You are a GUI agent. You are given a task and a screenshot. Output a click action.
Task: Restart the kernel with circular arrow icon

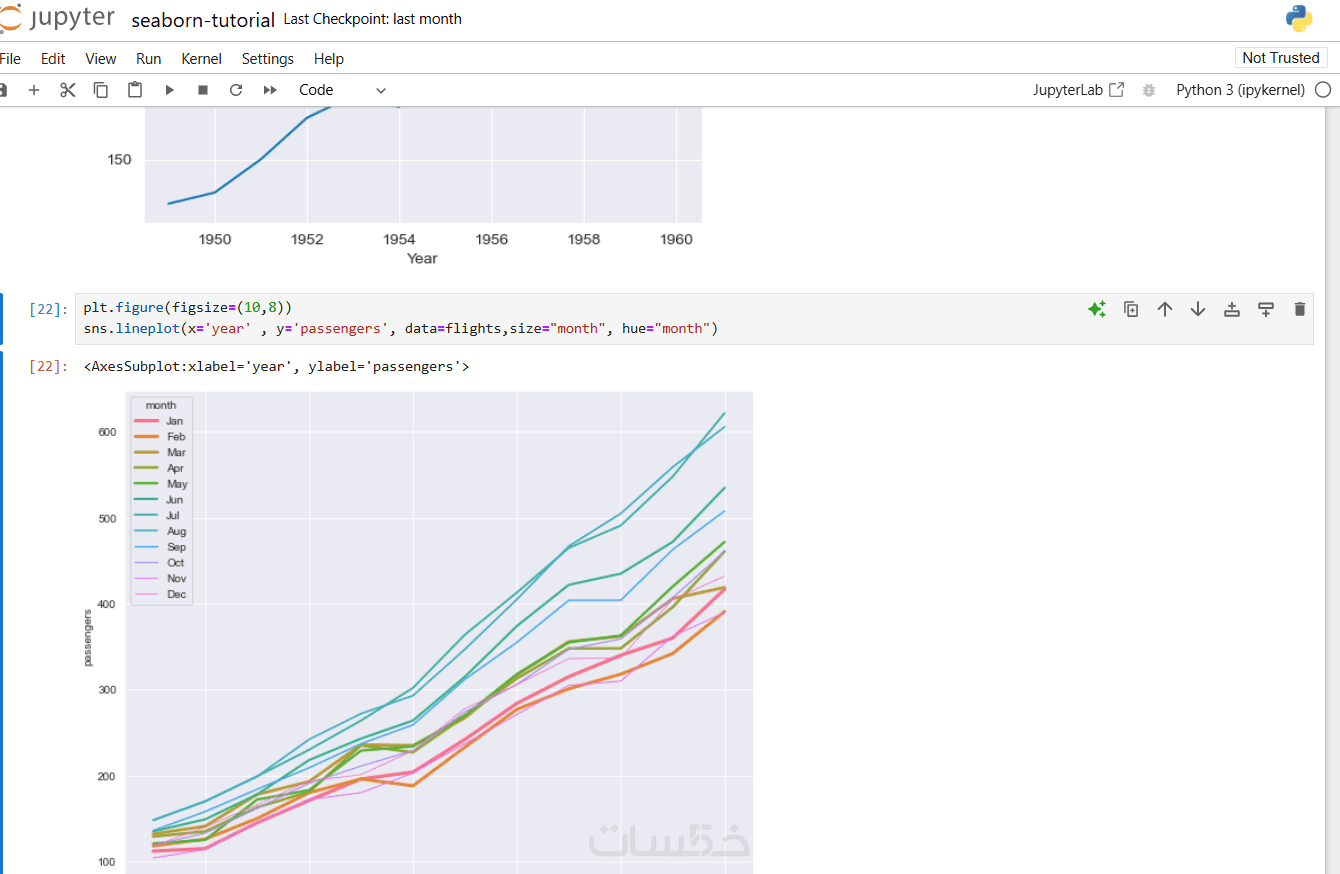tap(236, 90)
